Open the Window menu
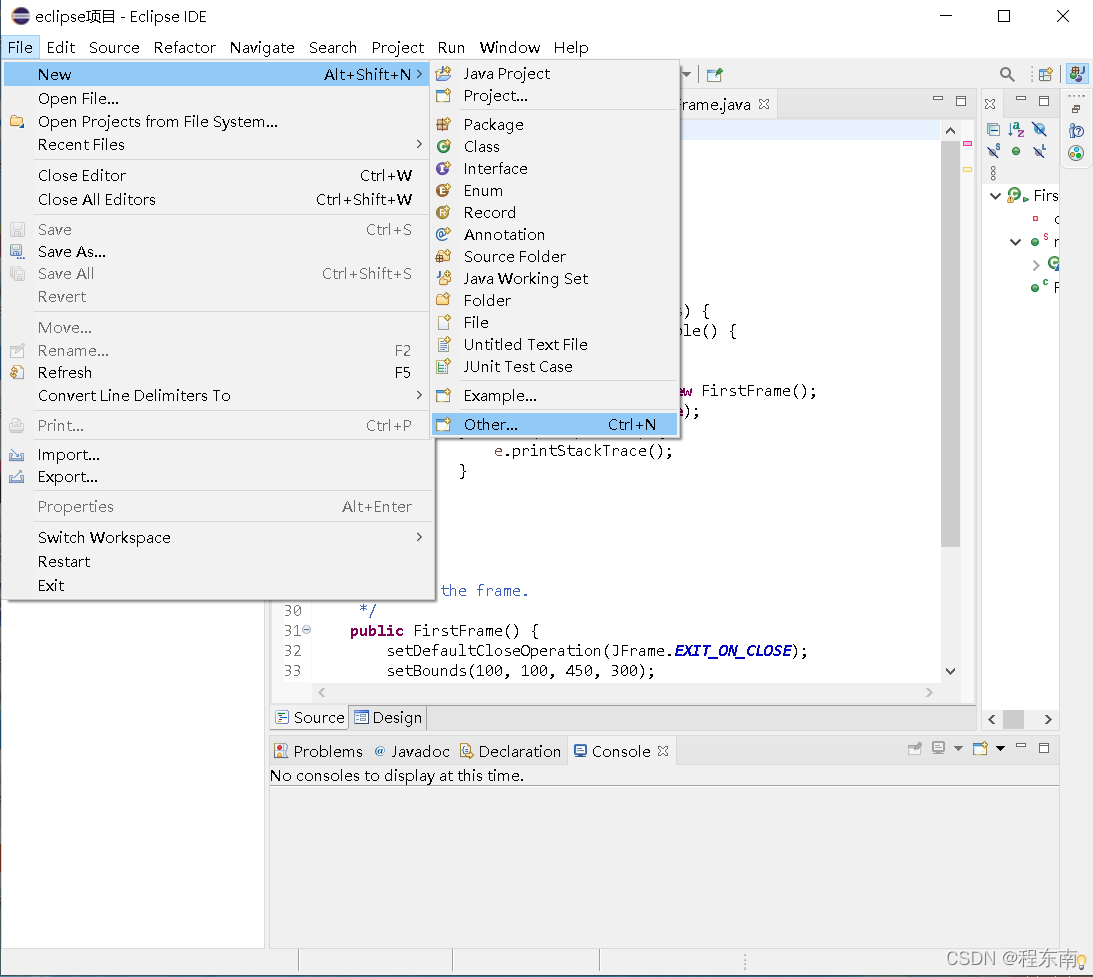Image resolution: width=1093 pixels, height=977 pixels. click(x=510, y=47)
